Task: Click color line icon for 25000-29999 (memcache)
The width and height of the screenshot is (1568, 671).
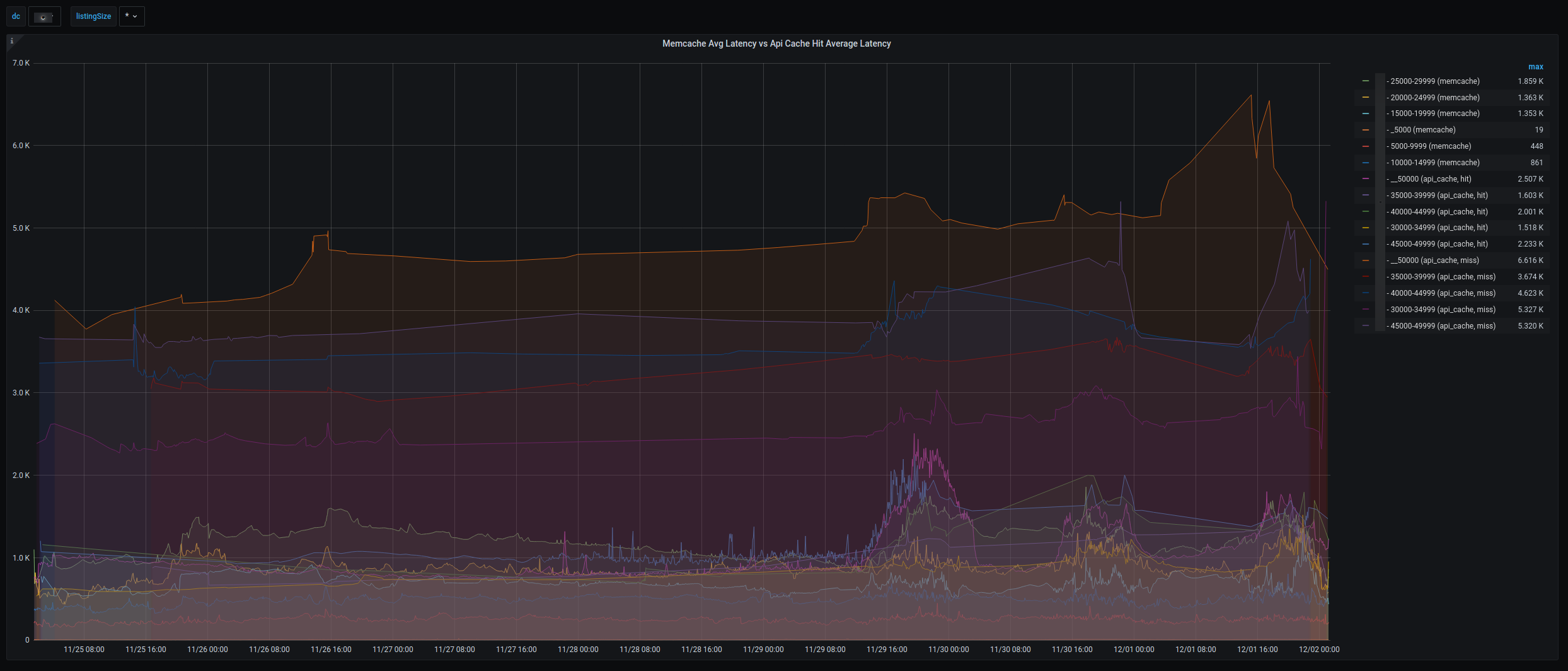Action: [x=1366, y=81]
